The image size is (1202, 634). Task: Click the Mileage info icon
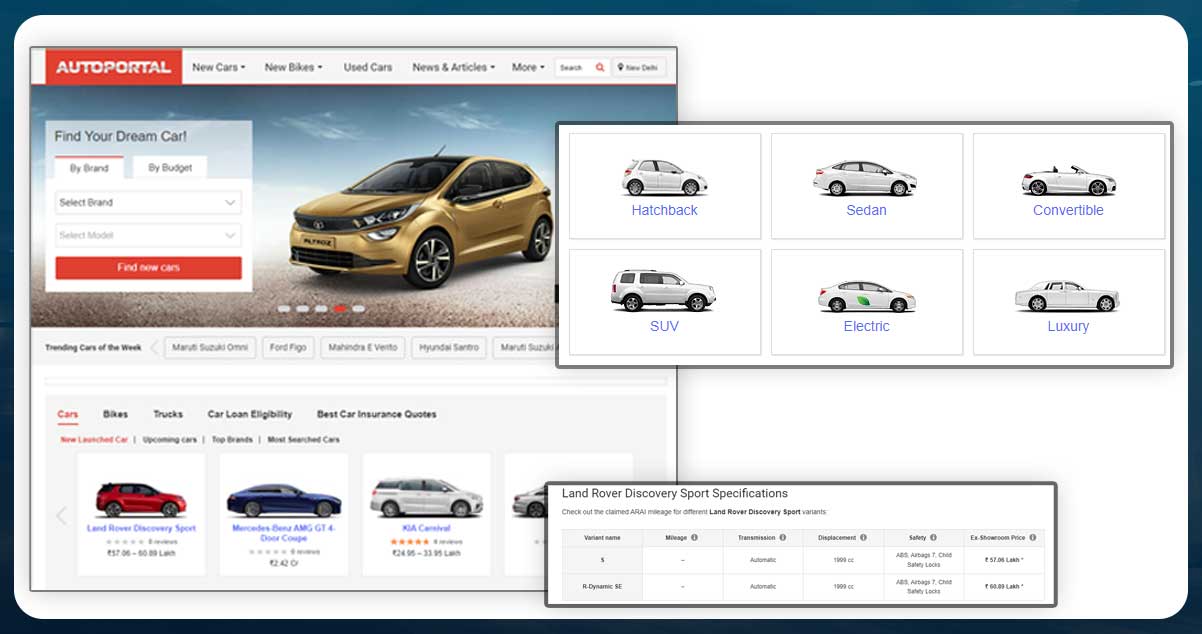(x=694, y=537)
